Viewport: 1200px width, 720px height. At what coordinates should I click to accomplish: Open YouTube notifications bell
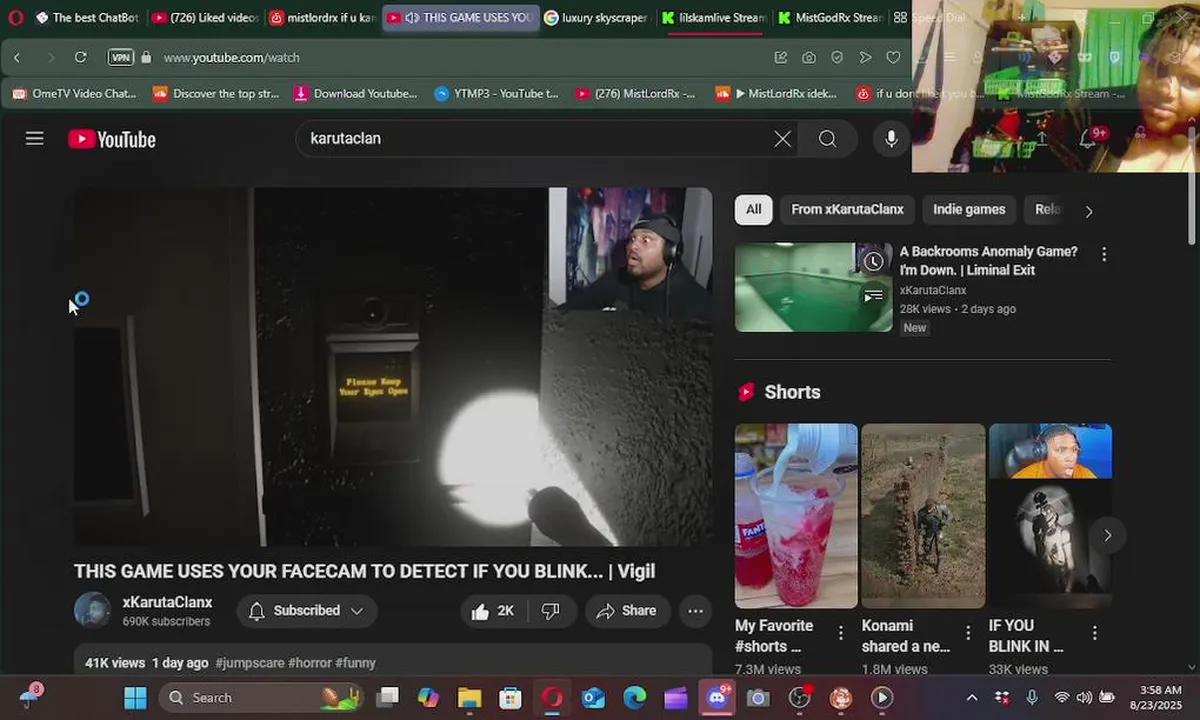1088,139
